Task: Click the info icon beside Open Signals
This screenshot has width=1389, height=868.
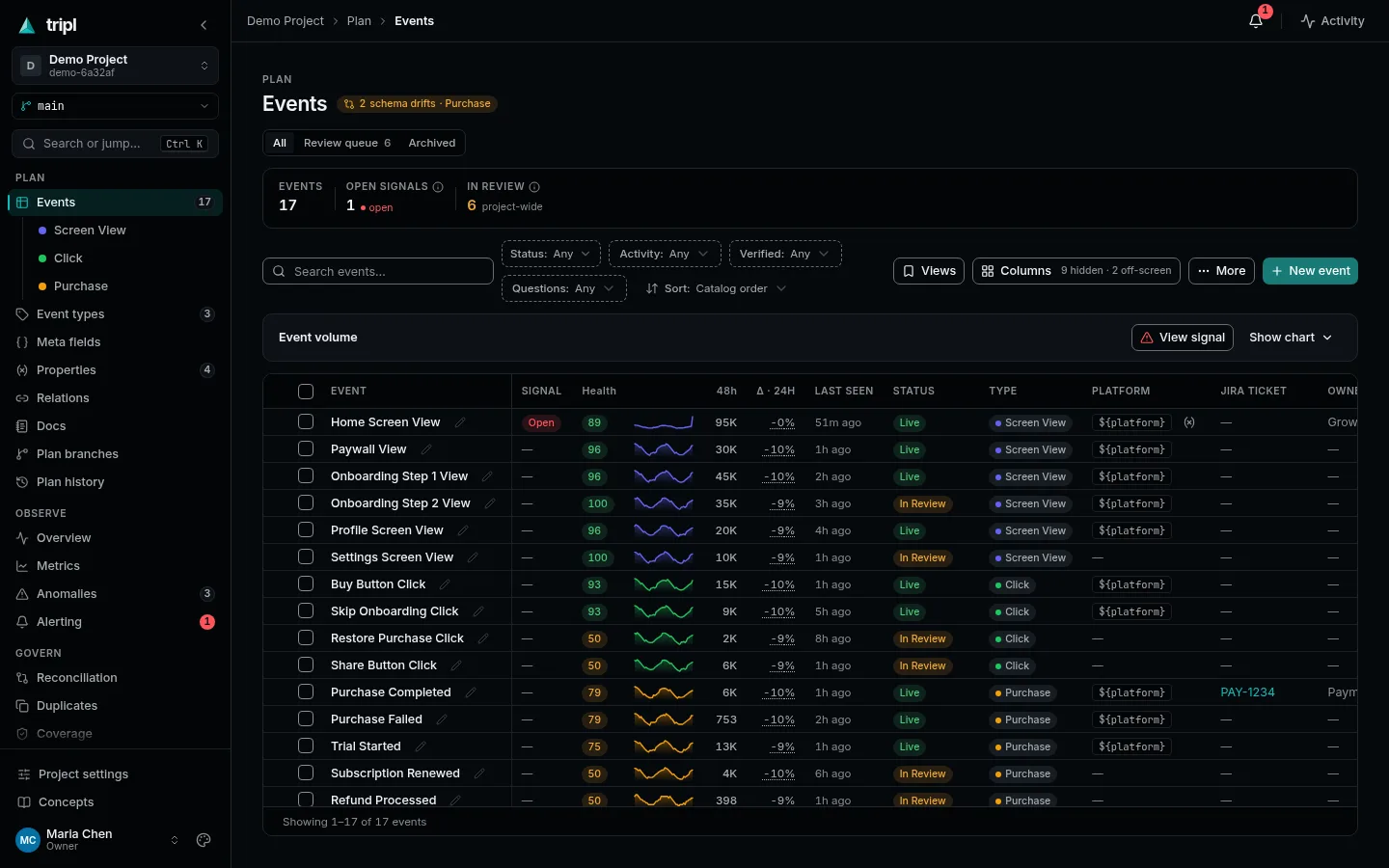Action: (438, 187)
